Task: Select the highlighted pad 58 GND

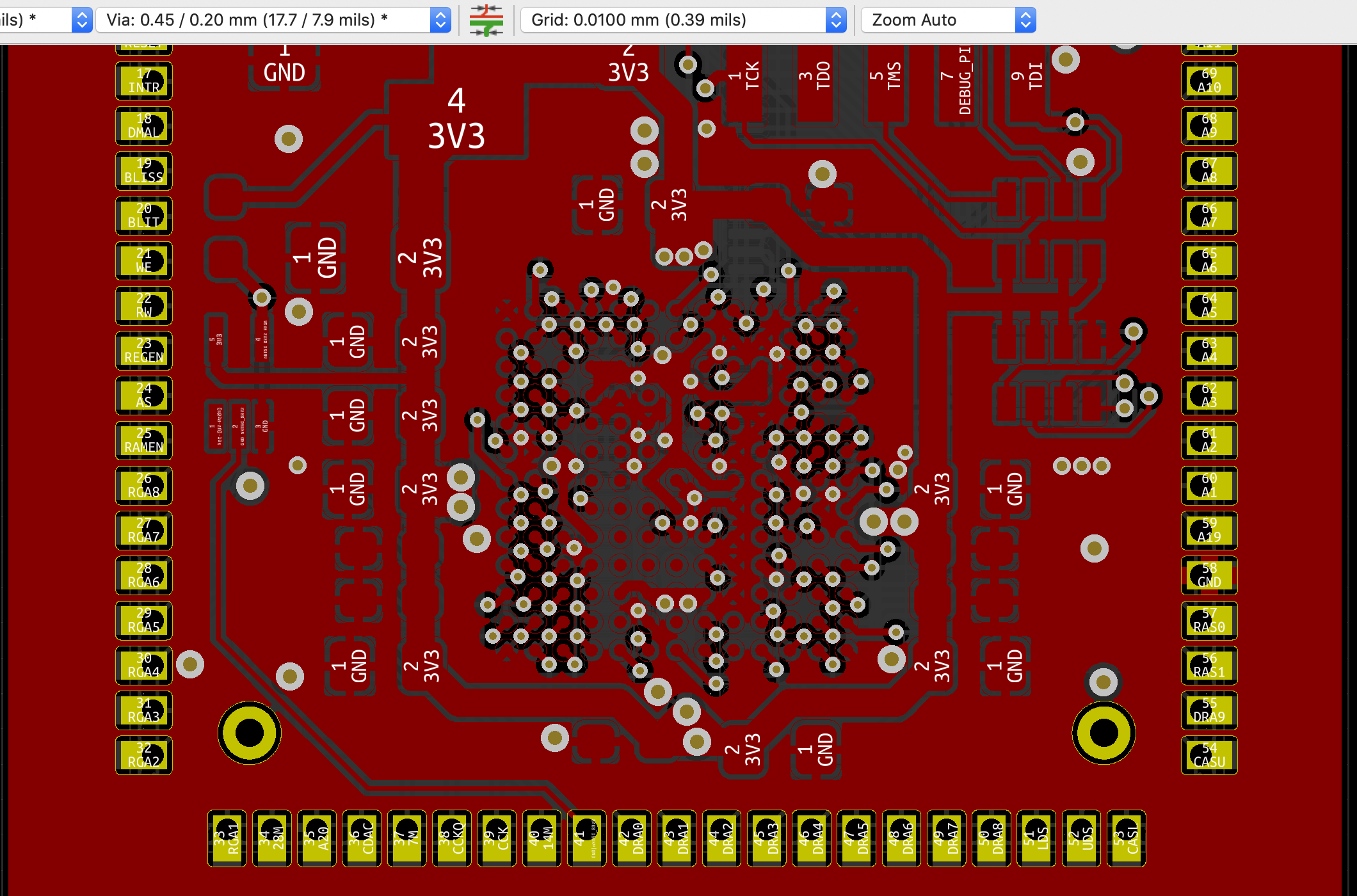Action: point(1209,575)
